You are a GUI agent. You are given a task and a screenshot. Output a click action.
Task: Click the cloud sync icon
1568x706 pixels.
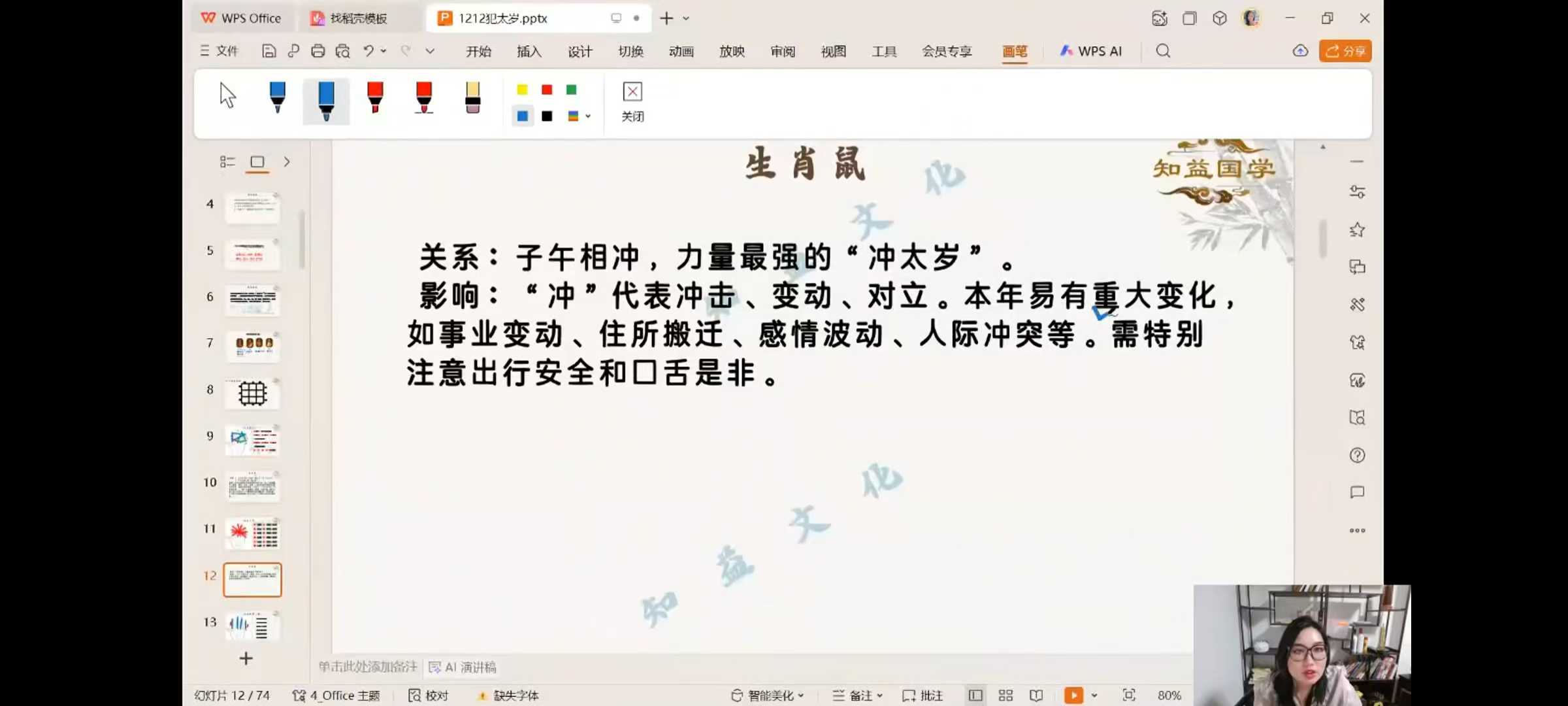tap(1300, 51)
